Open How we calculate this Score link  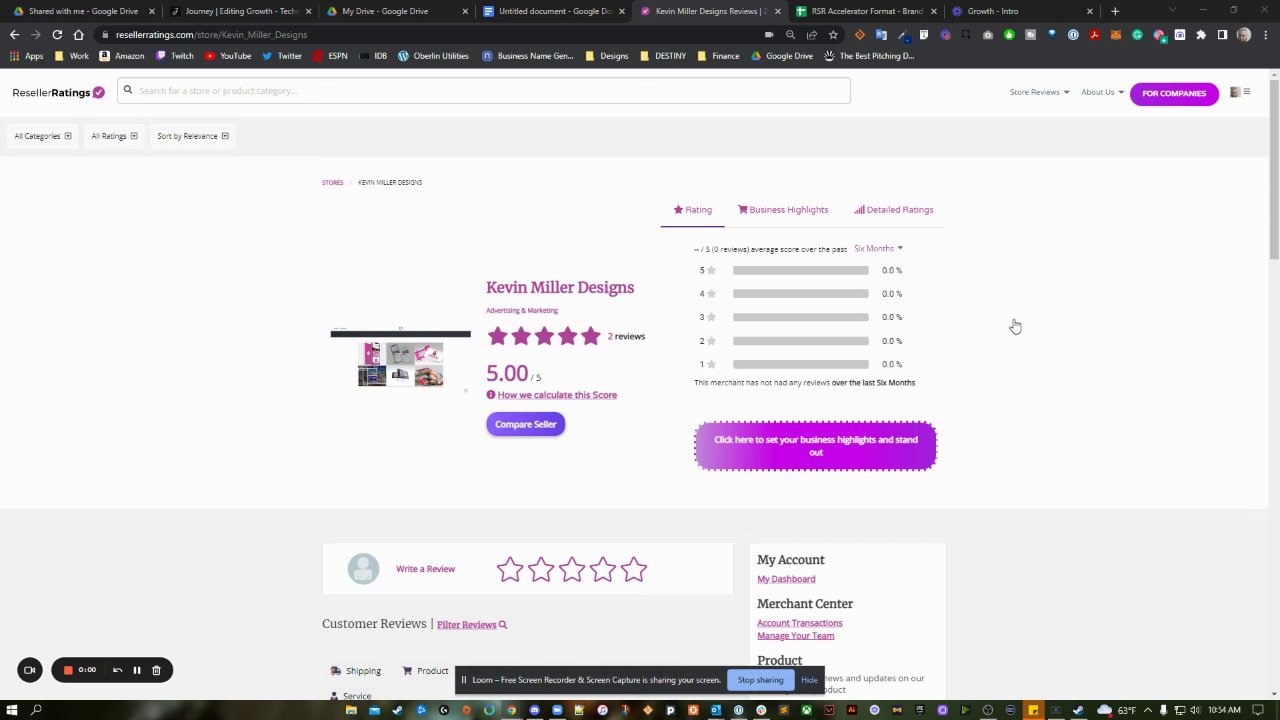(557, 395)
